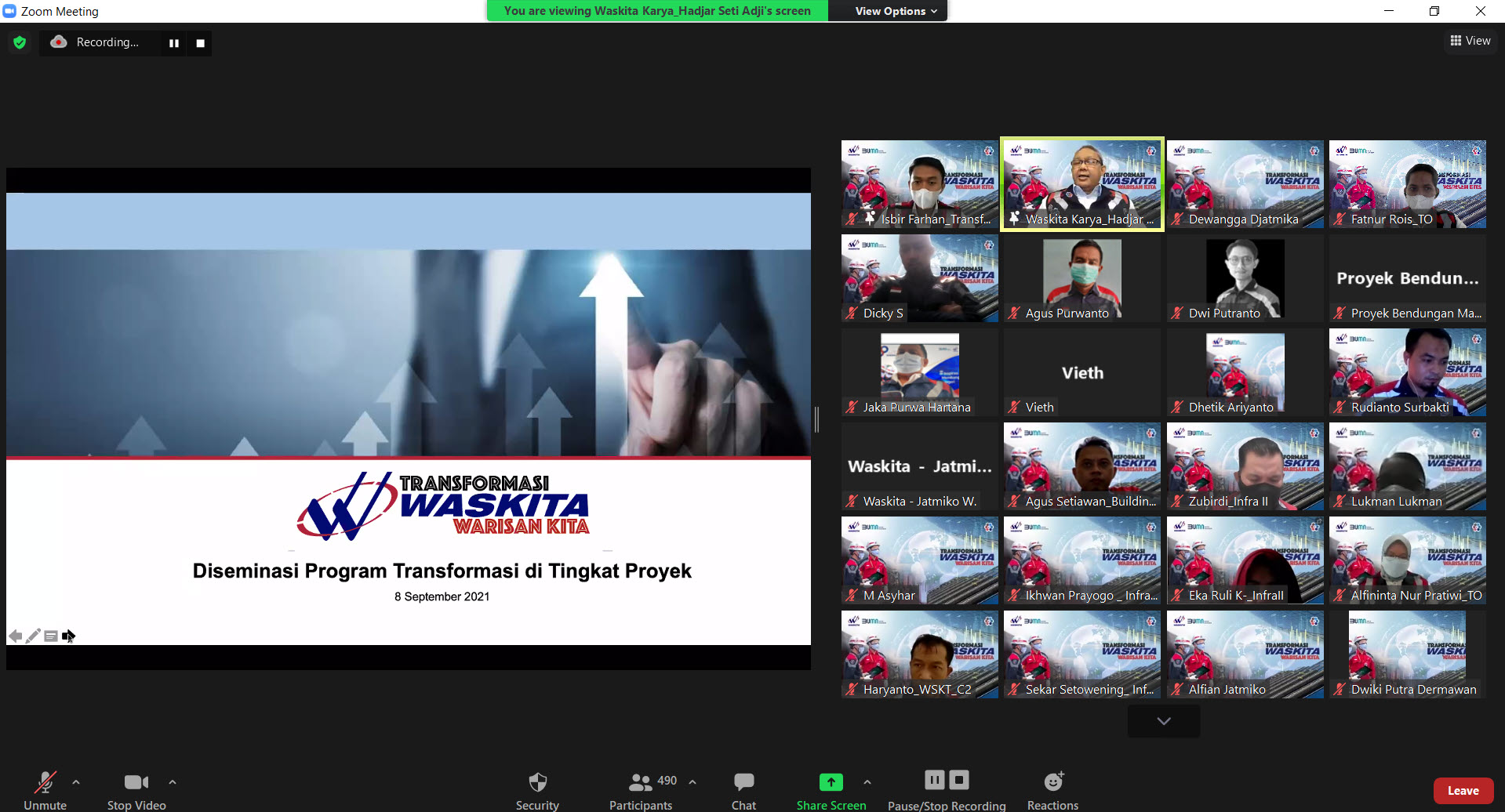Select Isbir Farhan video tile
This screenshot has height=812, width=1505.
[920, 184]
